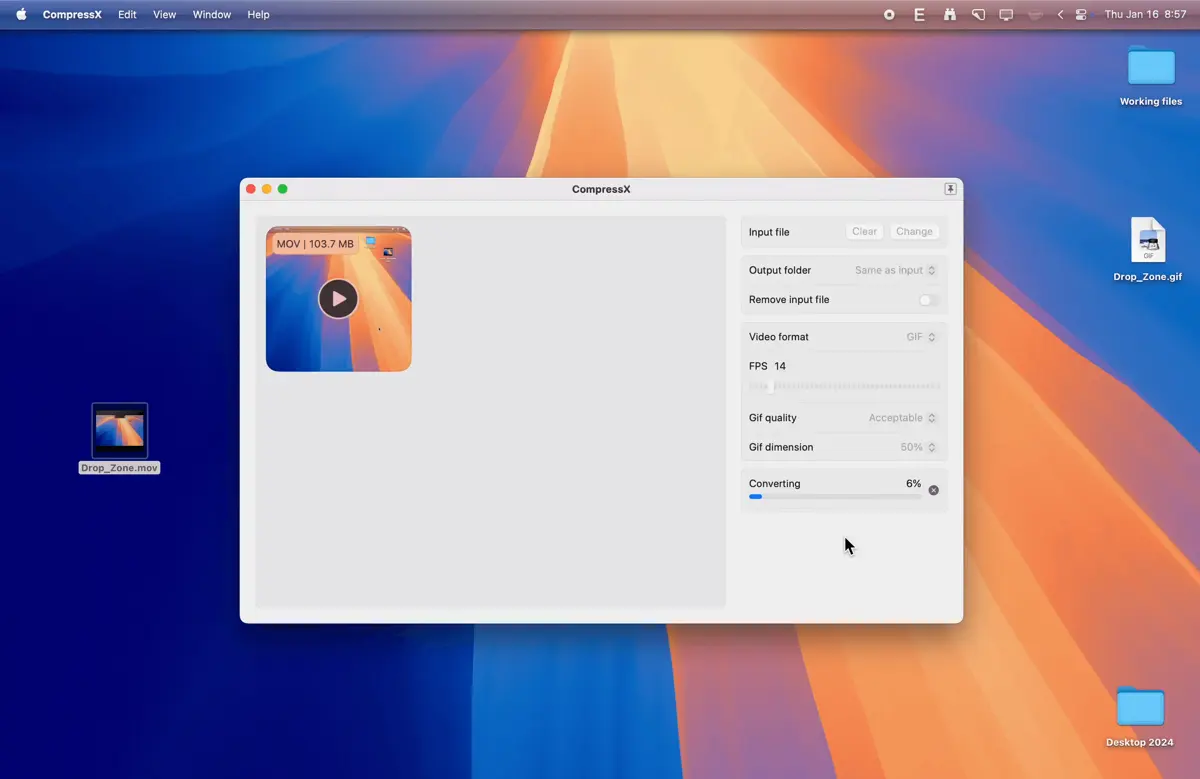Click the Clear input file button
This screenshot has height=779, width=1200.
pyautogui.click(x=864, y=231)
